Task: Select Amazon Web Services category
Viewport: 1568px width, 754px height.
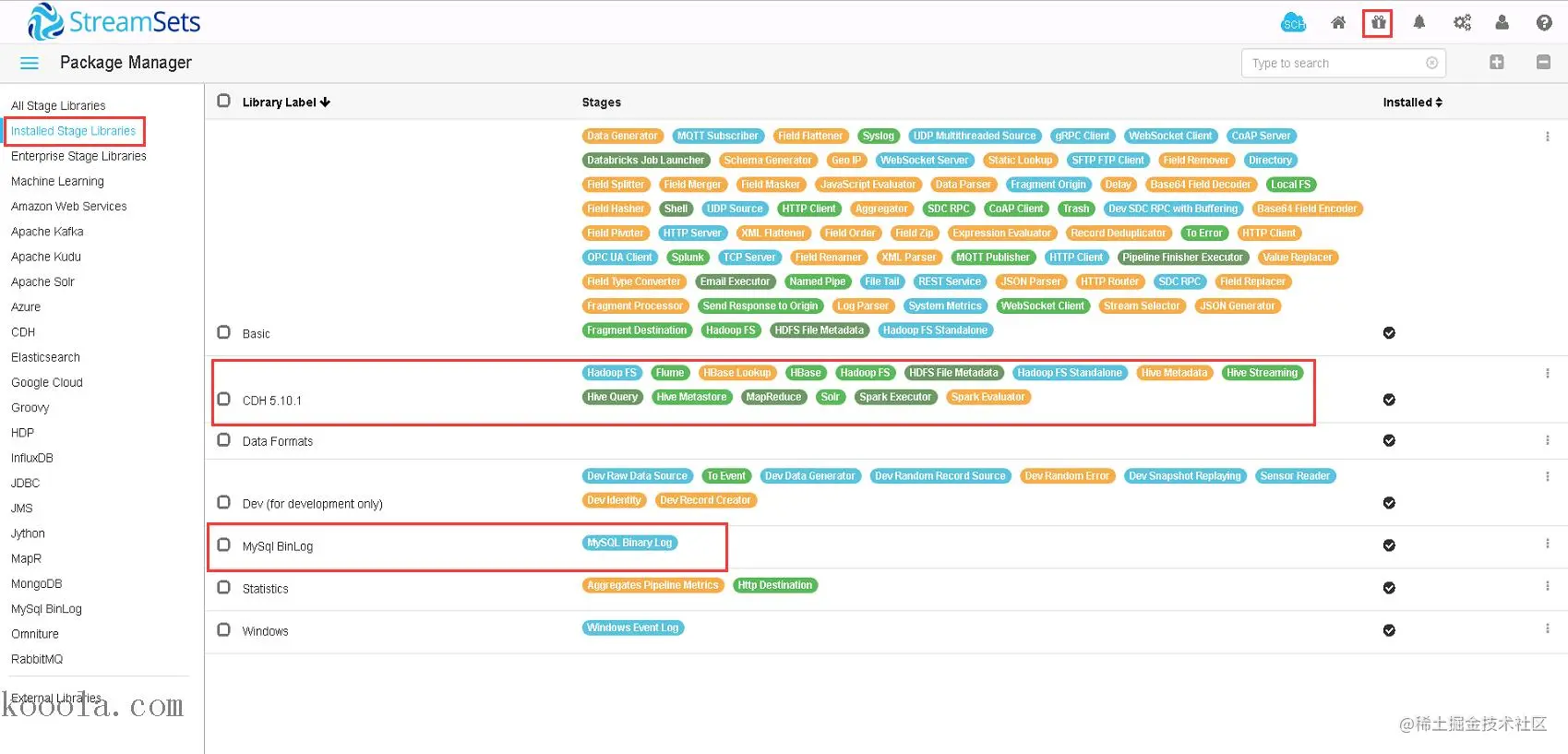Action: [x=69, y=207]
